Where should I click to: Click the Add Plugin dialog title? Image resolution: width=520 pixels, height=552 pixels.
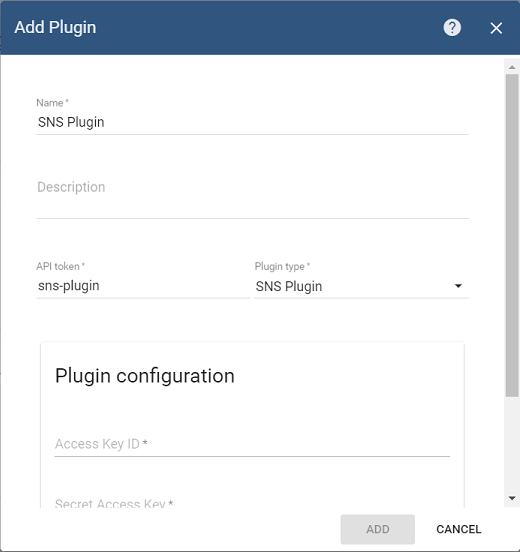(55, 27)
